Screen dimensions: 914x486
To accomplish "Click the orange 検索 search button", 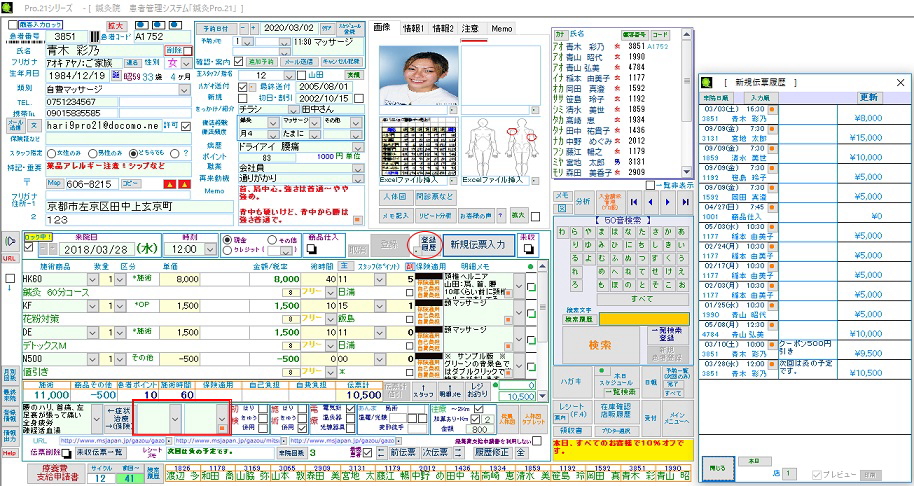I will [x=600, y=344].
